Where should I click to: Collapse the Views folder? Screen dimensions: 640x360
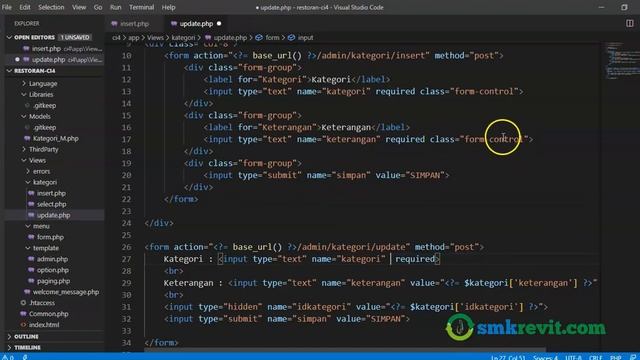click(x=24, y=160)
